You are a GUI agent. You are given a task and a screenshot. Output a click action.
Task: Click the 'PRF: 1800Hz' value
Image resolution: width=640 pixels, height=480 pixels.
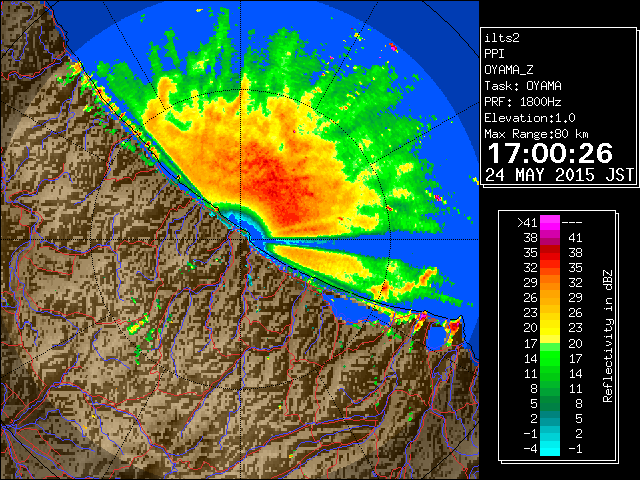pyautogui.click(x=523, y=102)
